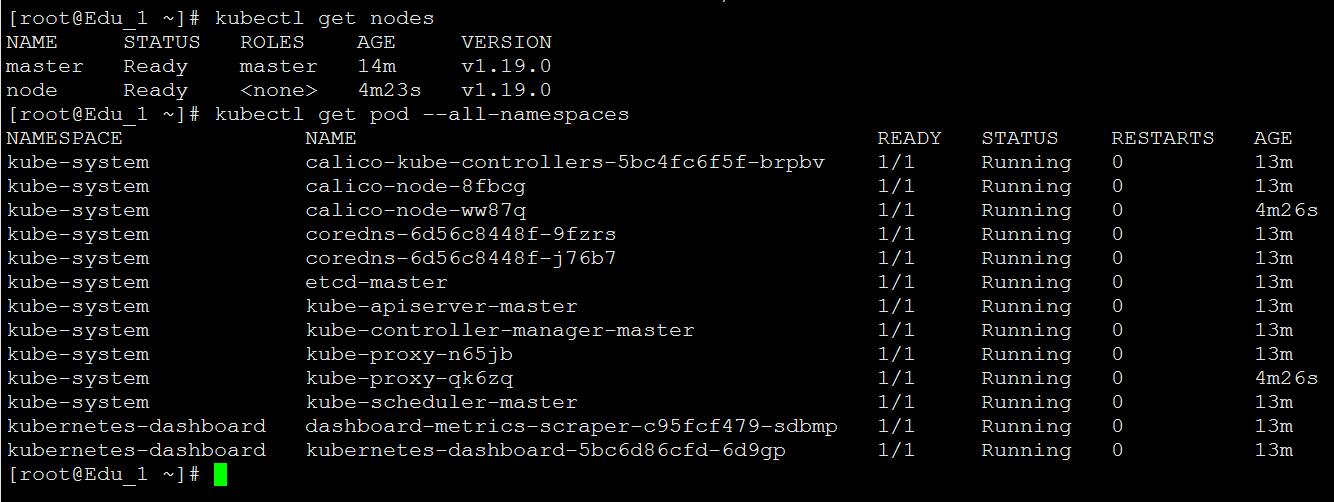Select the coredns-6d56c8448f-j76b7 pod name
Viewport: 1334px width, 502px height.
(x=460, y=258)
